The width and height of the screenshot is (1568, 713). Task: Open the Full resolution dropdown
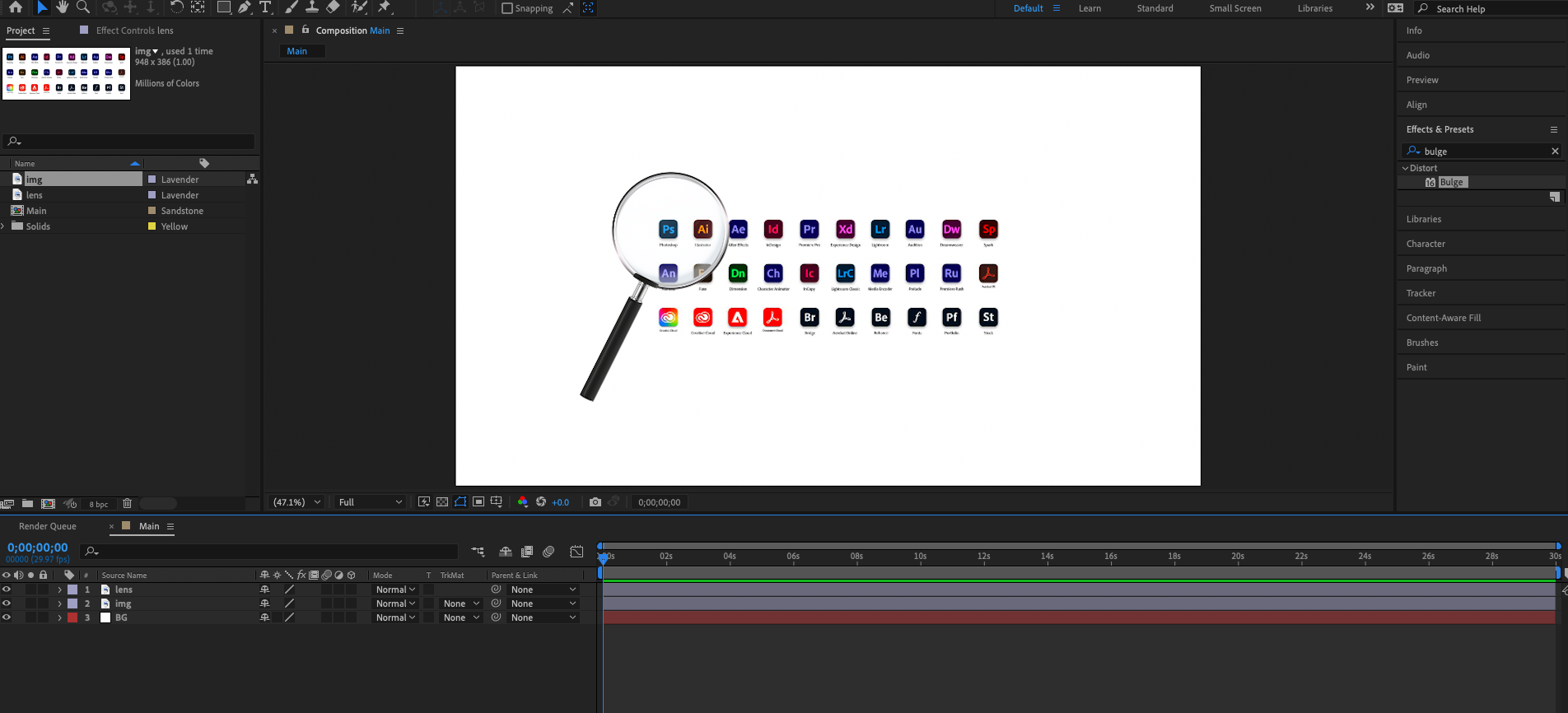tap(370, 502)
